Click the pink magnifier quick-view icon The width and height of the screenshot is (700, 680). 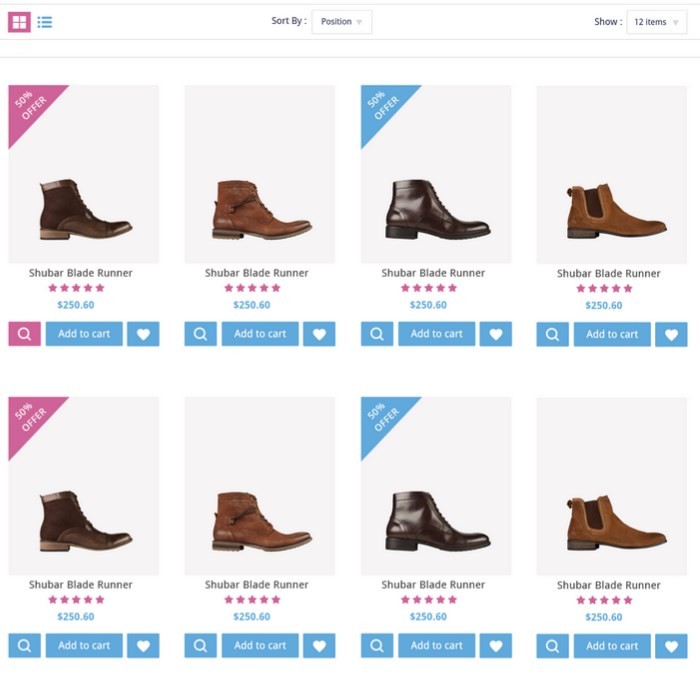(x=25, y=334)
